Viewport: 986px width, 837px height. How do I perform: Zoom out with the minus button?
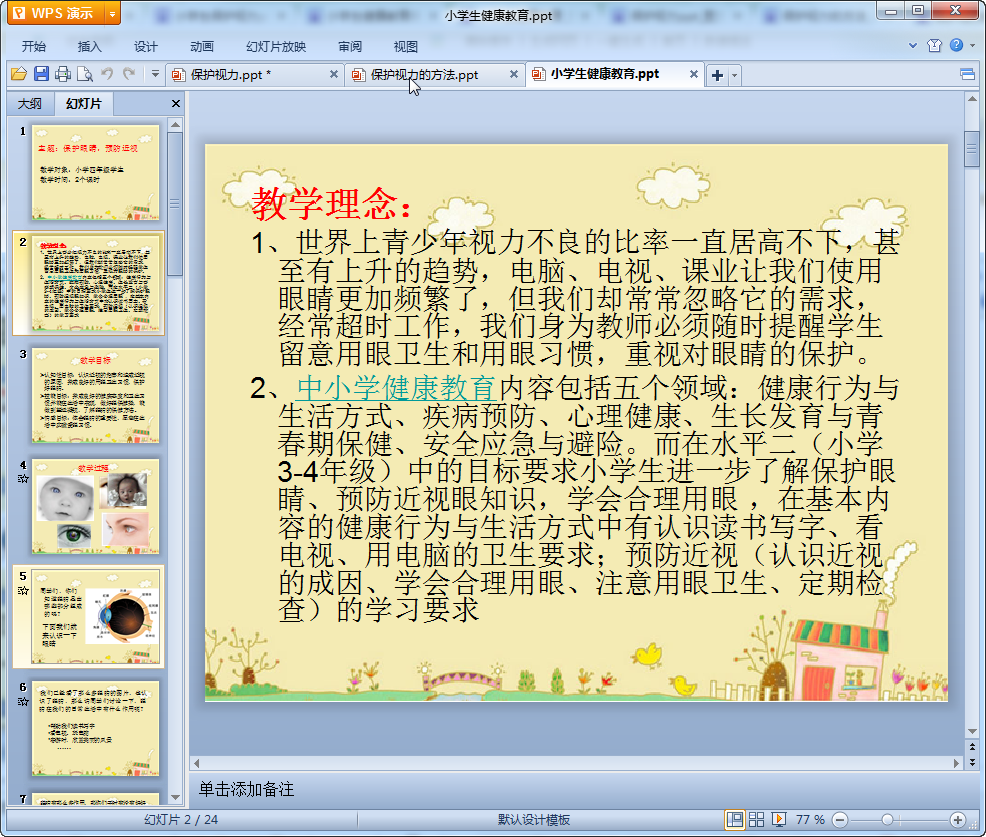pos(839,819)
